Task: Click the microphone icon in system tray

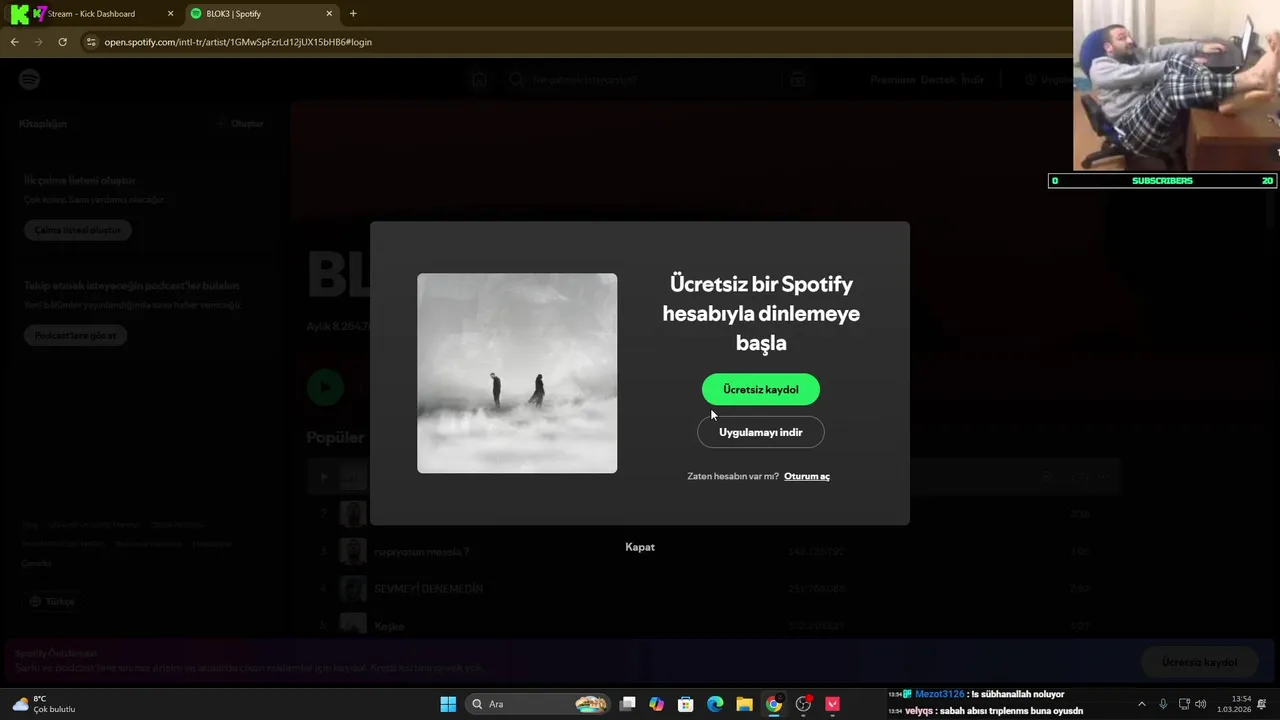Action: point(1163,704)
